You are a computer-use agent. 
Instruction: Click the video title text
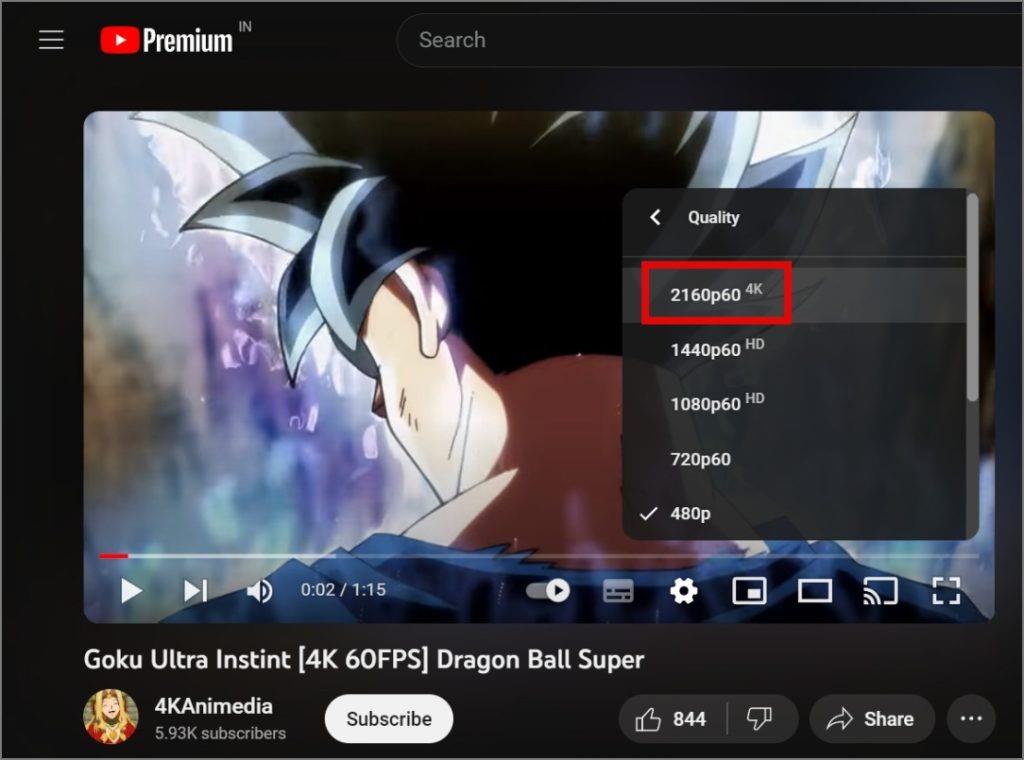click(x=364, y=659)
